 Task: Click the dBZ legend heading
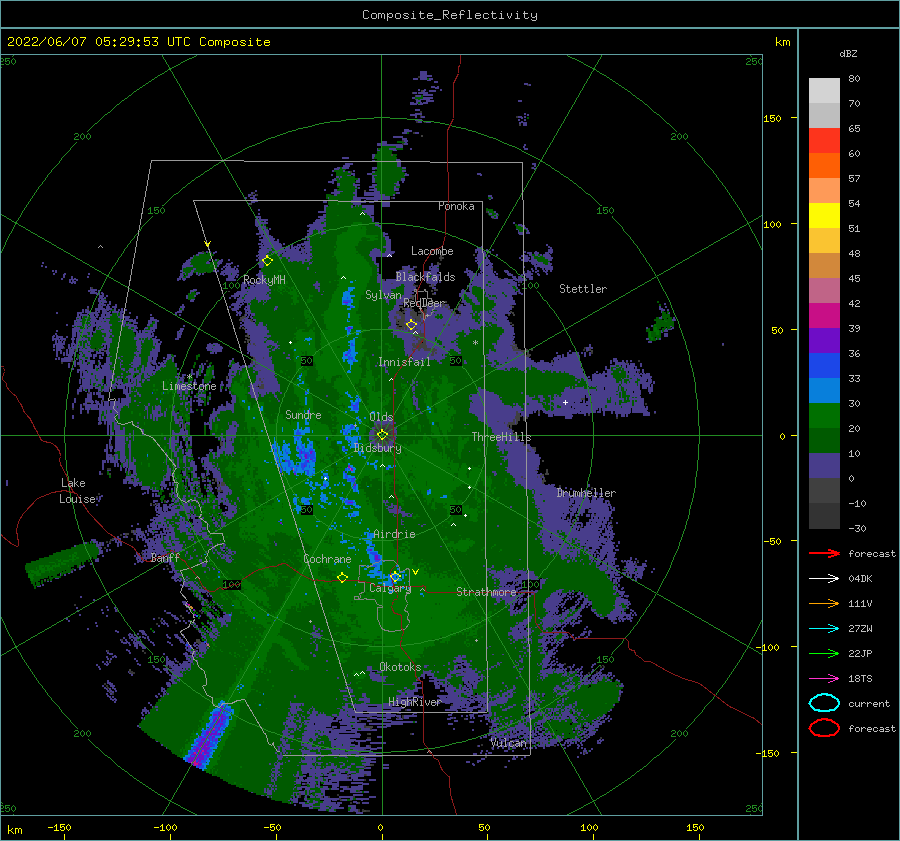click(848, 53)
